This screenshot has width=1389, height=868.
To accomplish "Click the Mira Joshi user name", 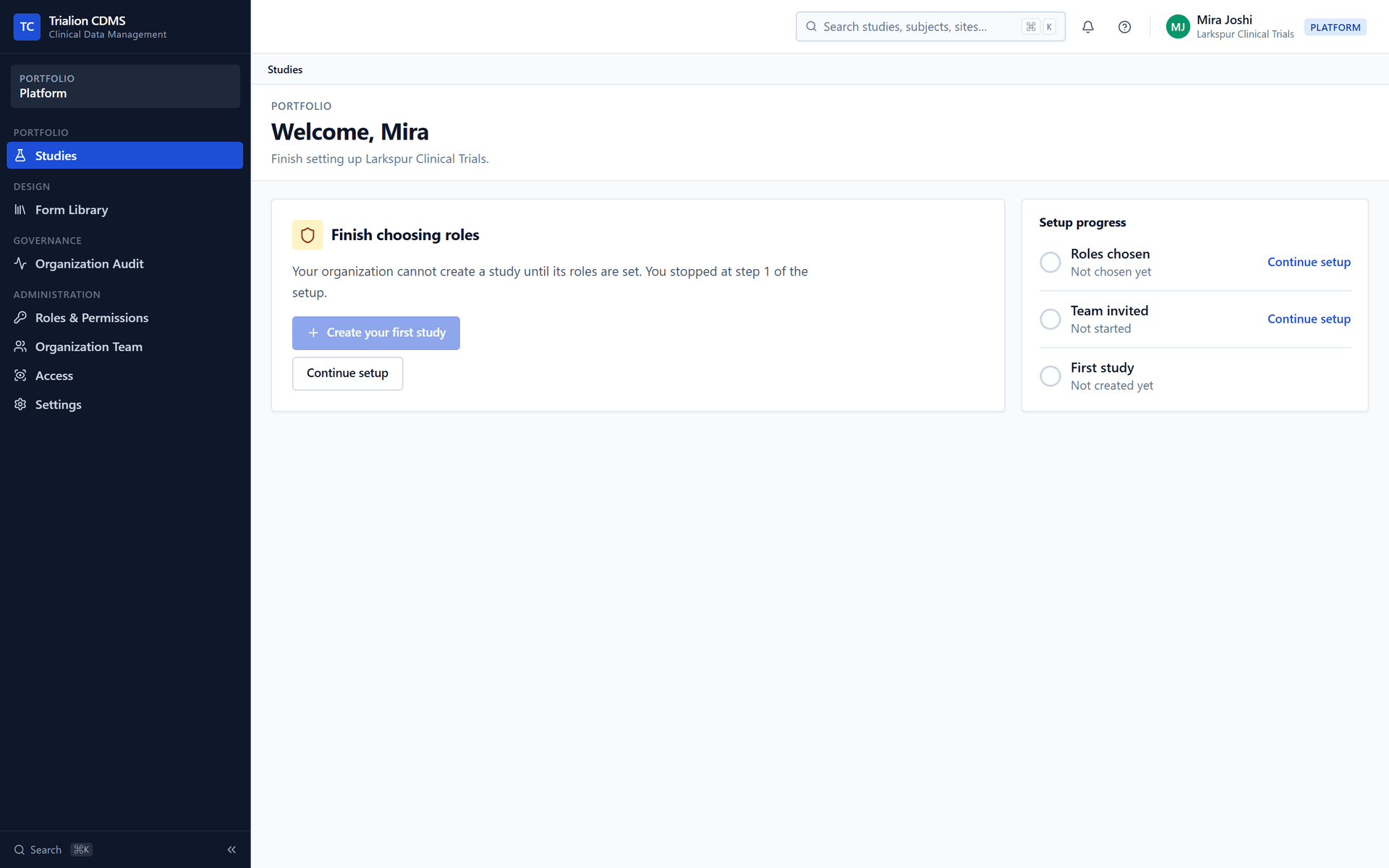I will pos(1224,20).
